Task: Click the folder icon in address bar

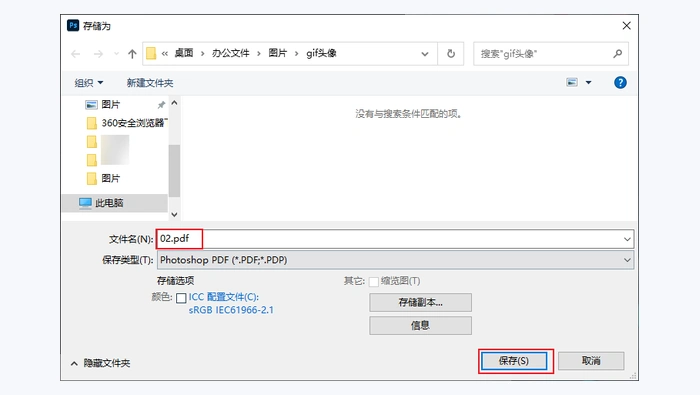Action: (x=151, y=54)
